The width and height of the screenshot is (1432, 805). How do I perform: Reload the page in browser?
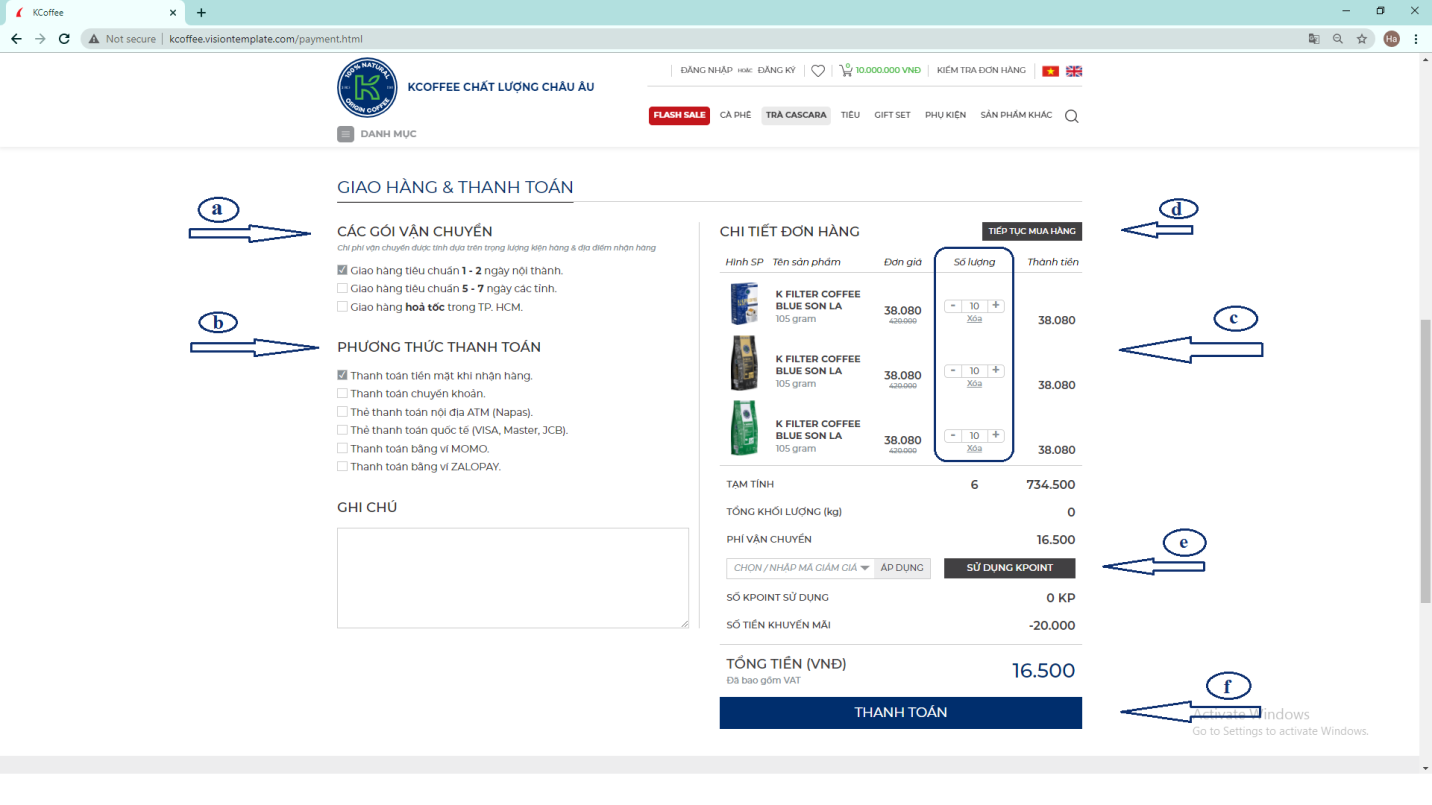click(64, 39)
